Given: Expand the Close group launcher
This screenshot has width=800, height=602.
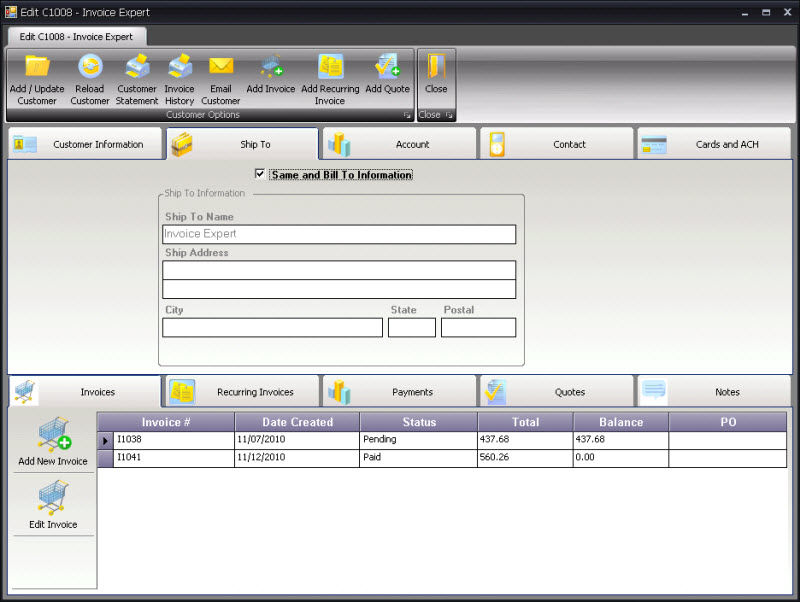Looking at the screenshot, I should [449, 115].
